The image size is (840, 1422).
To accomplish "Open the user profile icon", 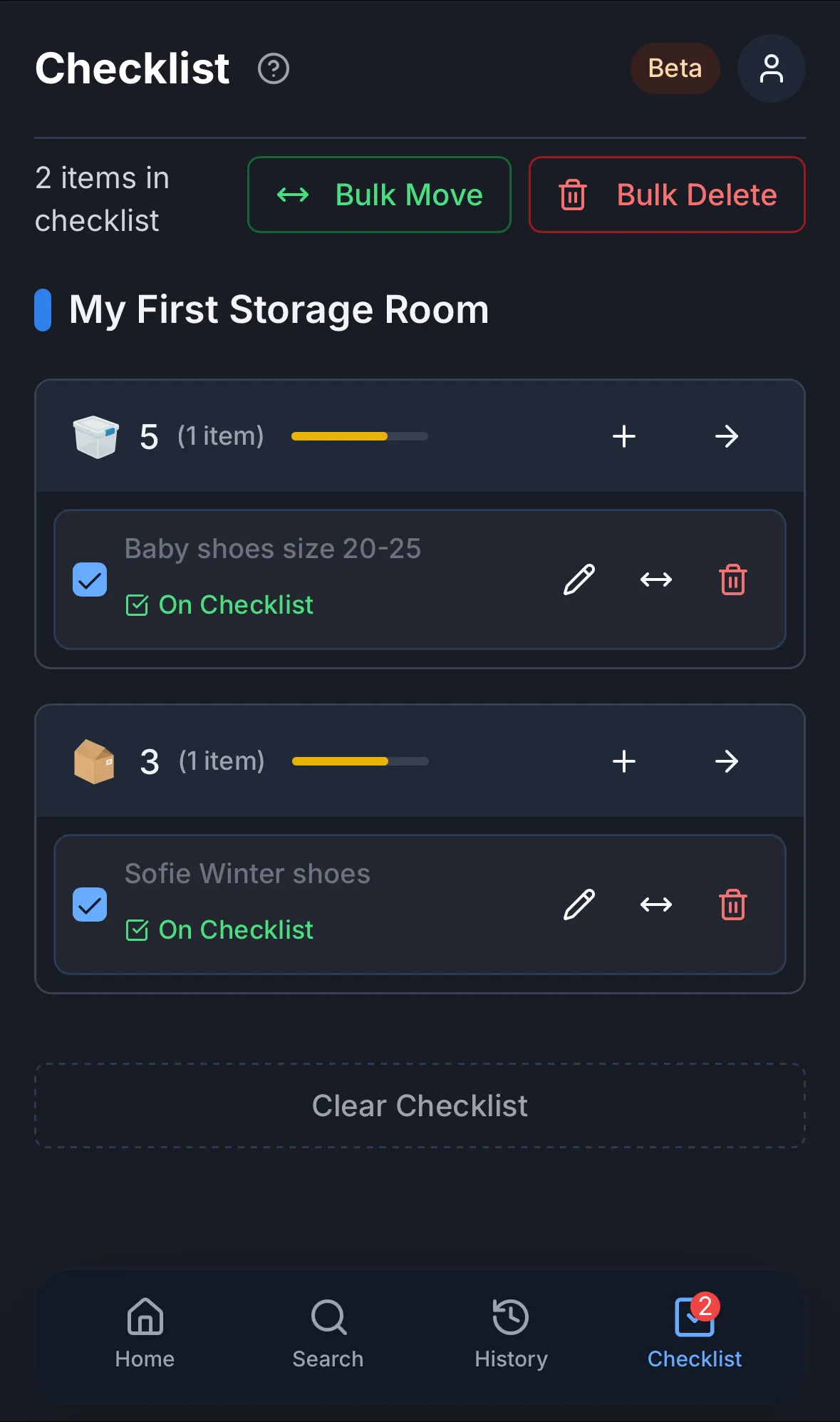I will (x=771, y=69).
